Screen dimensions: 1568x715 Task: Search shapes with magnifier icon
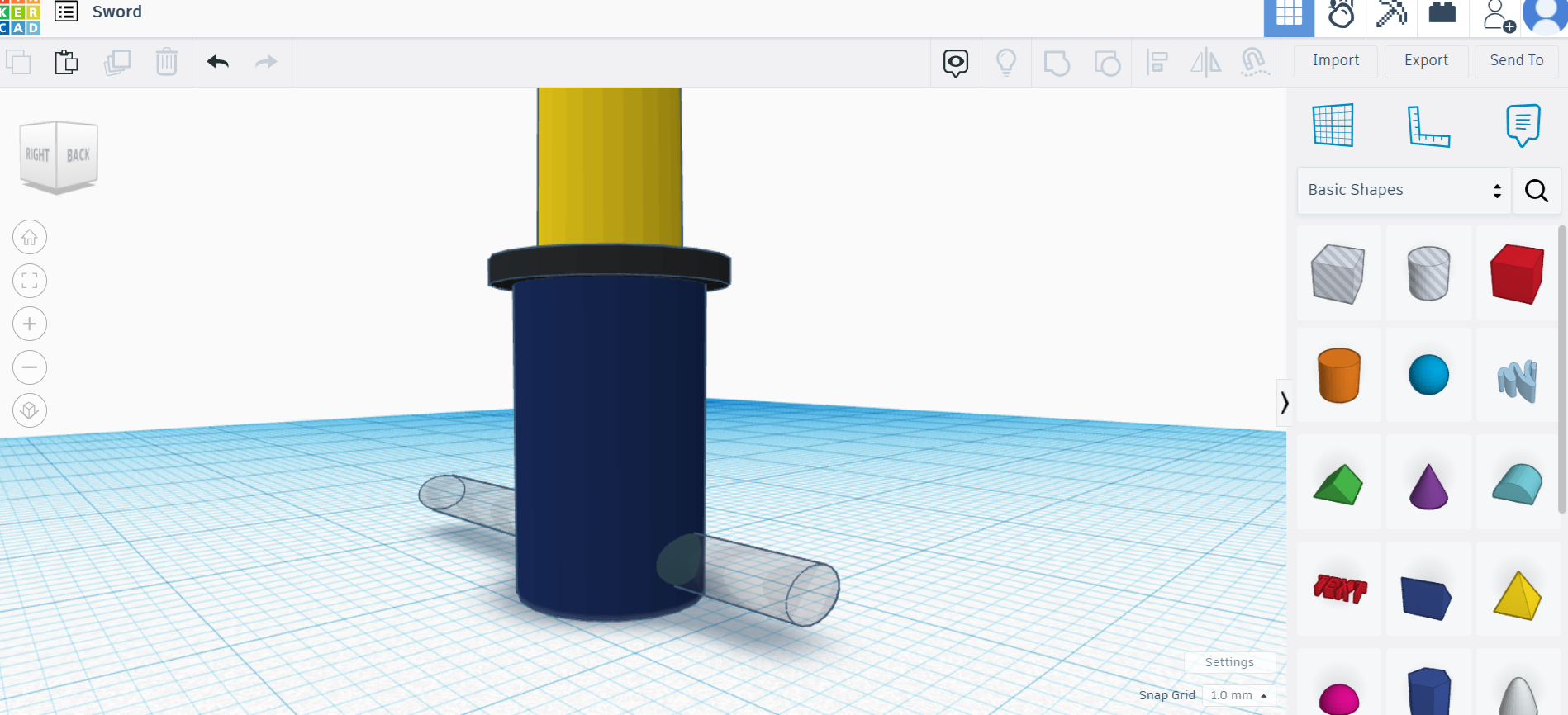1537,191
